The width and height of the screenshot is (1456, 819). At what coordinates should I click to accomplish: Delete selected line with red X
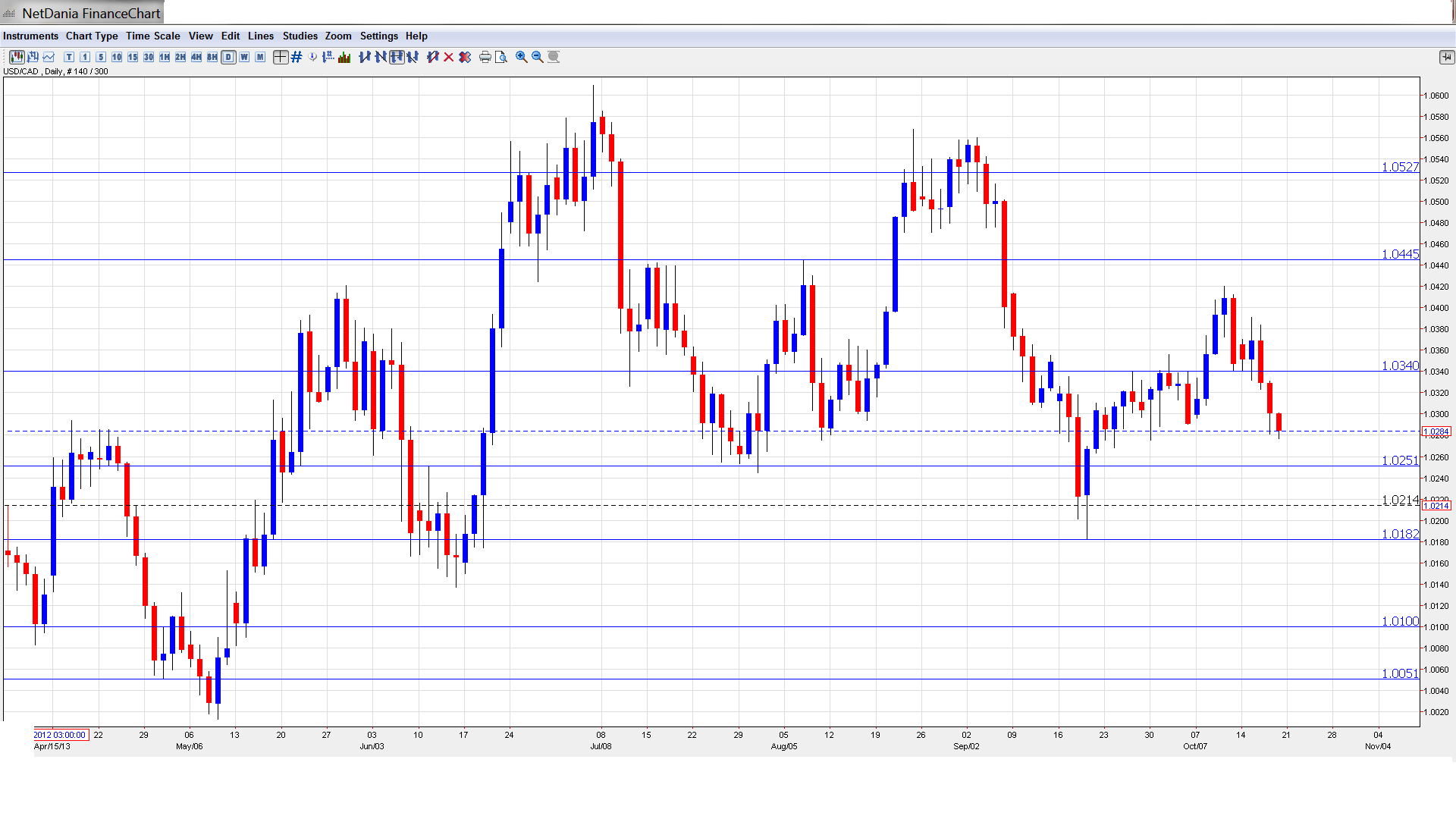[x=449, y=57]
